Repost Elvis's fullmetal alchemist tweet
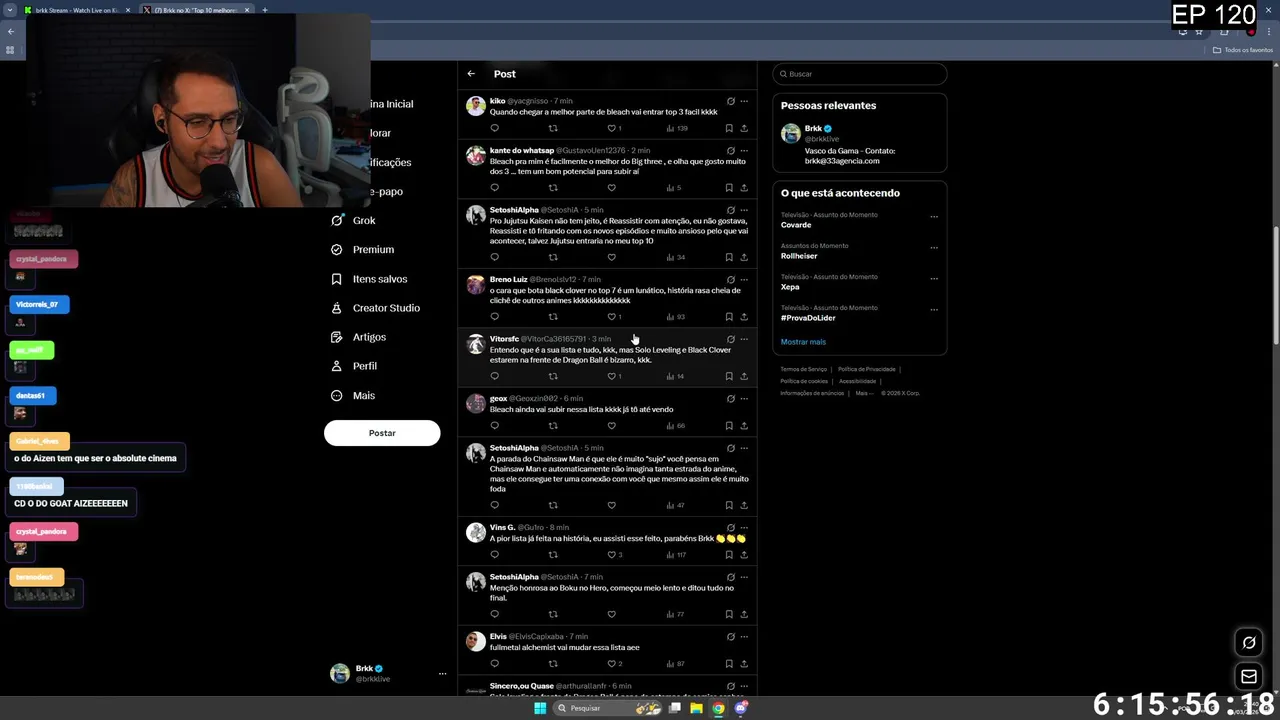The height and width of the screenshot is (720, 1280). tap(553, 664)
